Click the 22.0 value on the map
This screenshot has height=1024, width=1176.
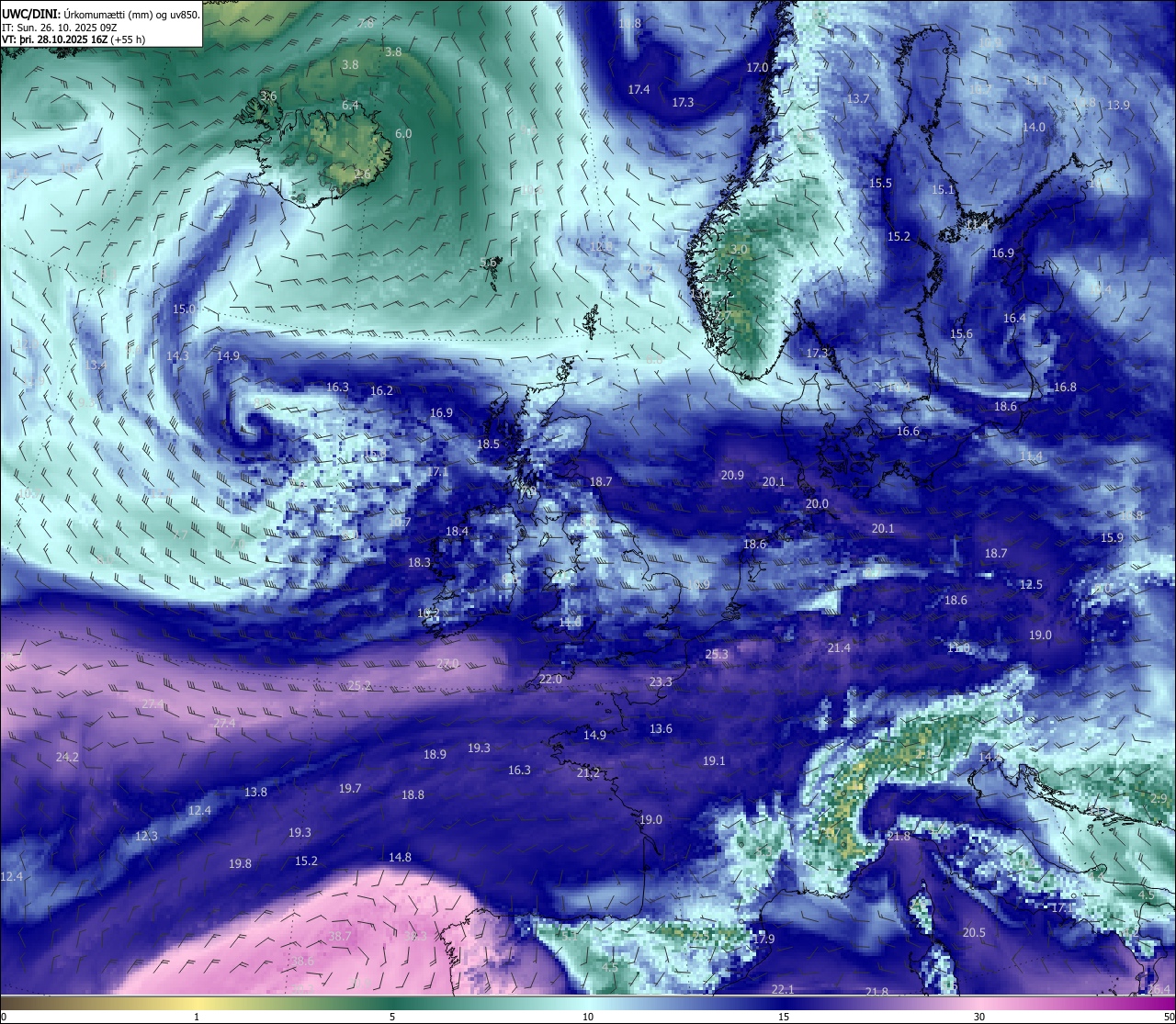coord(549,679)
